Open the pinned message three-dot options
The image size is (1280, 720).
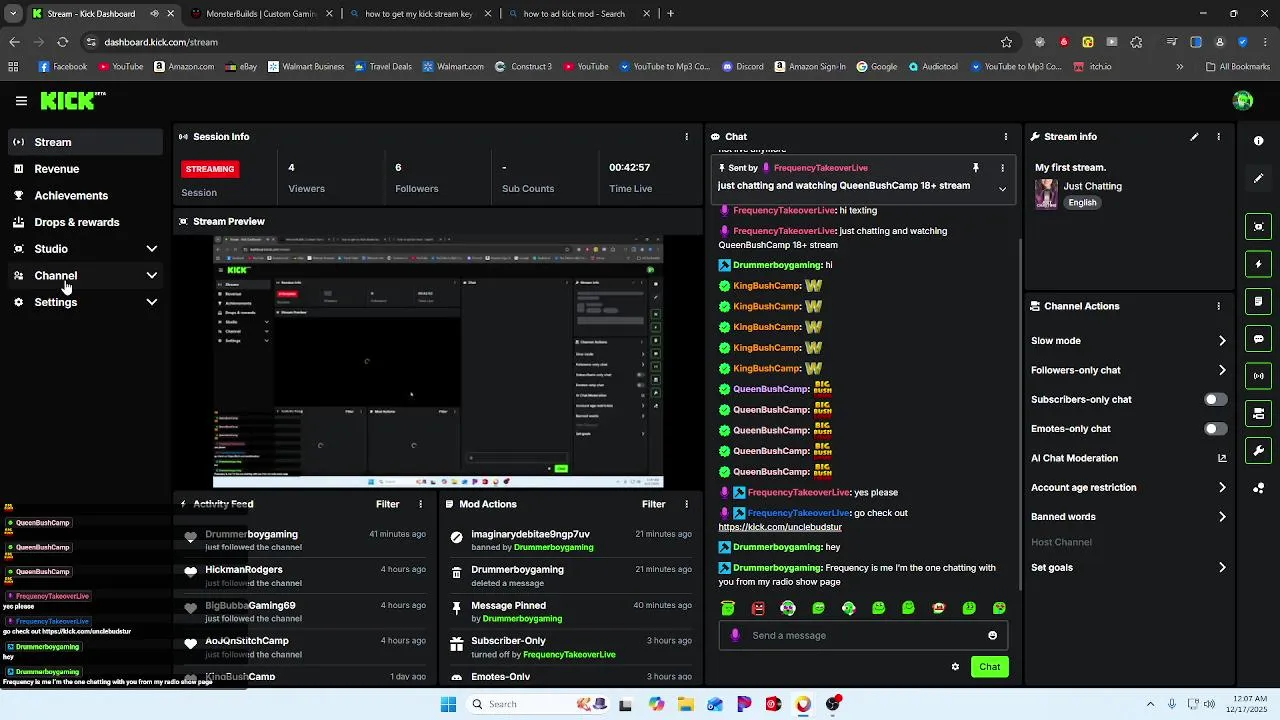1002,168
